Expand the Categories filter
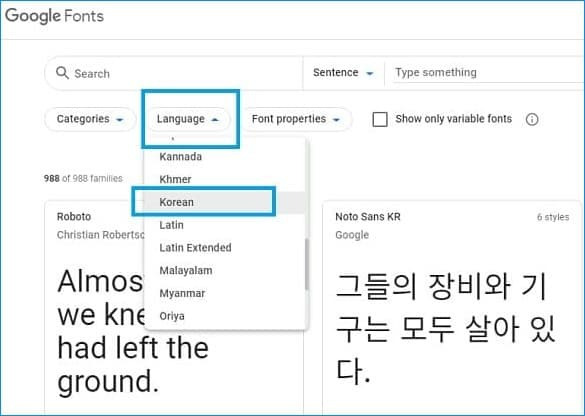The image size is (585, 416). [x=90, y=119]
